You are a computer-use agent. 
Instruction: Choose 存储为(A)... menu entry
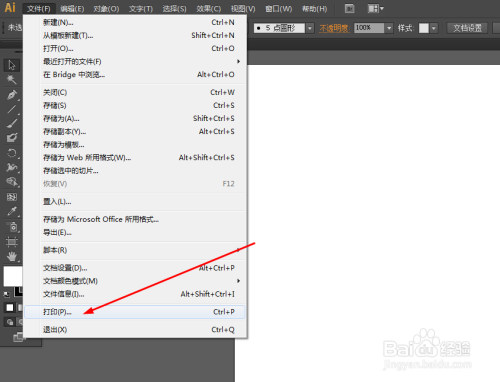pos(135,118)
